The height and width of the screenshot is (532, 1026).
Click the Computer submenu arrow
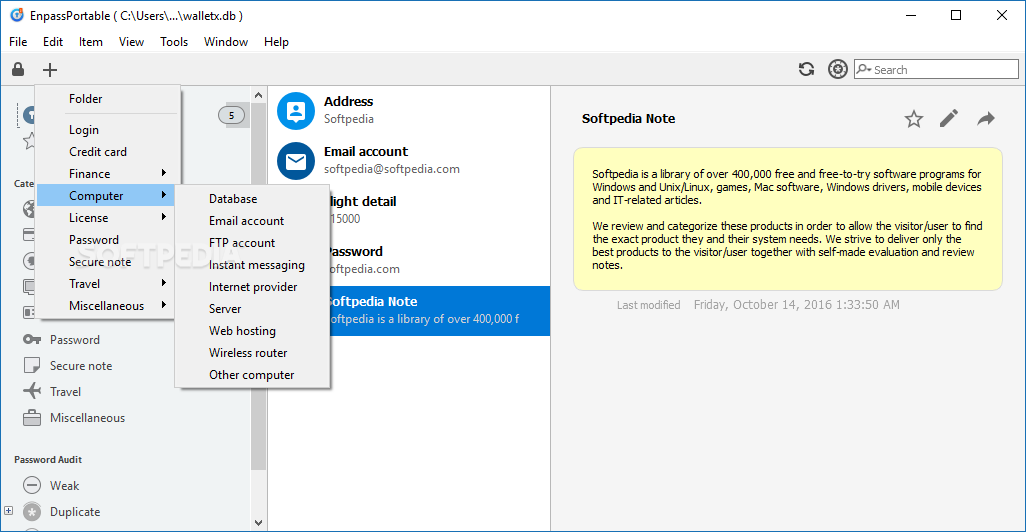coord(164,195)
